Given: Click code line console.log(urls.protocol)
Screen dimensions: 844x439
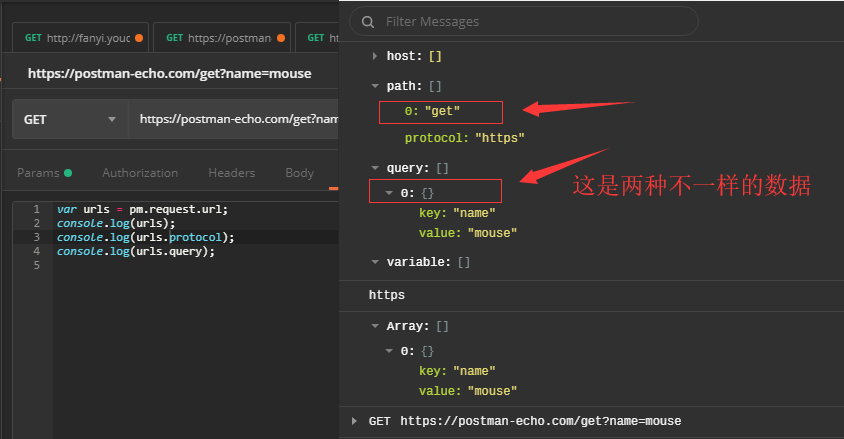Looking at the screenshot, I should pyautogui.click(x=146, y=237).
